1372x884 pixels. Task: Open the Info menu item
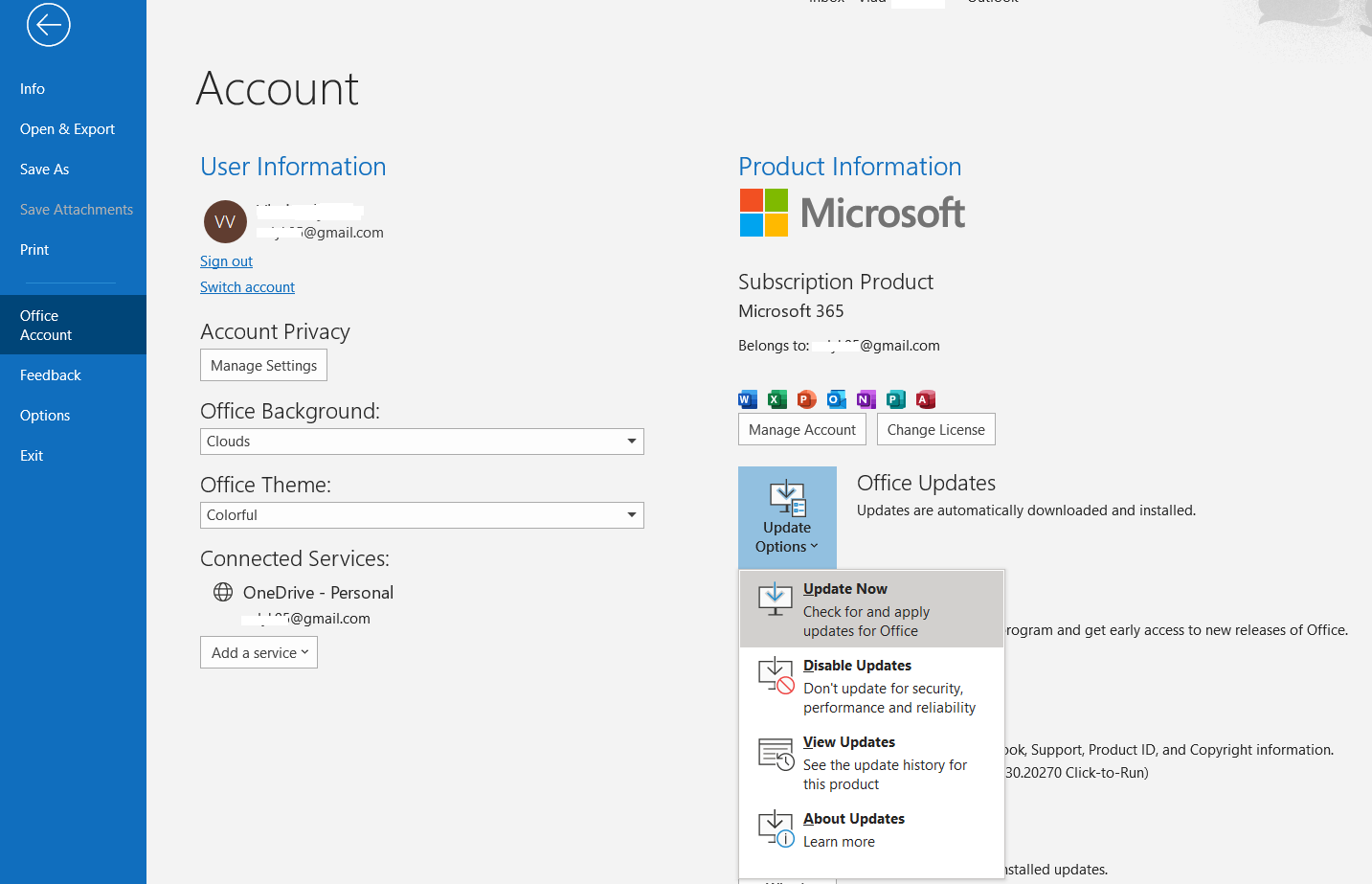pos(73,89)
